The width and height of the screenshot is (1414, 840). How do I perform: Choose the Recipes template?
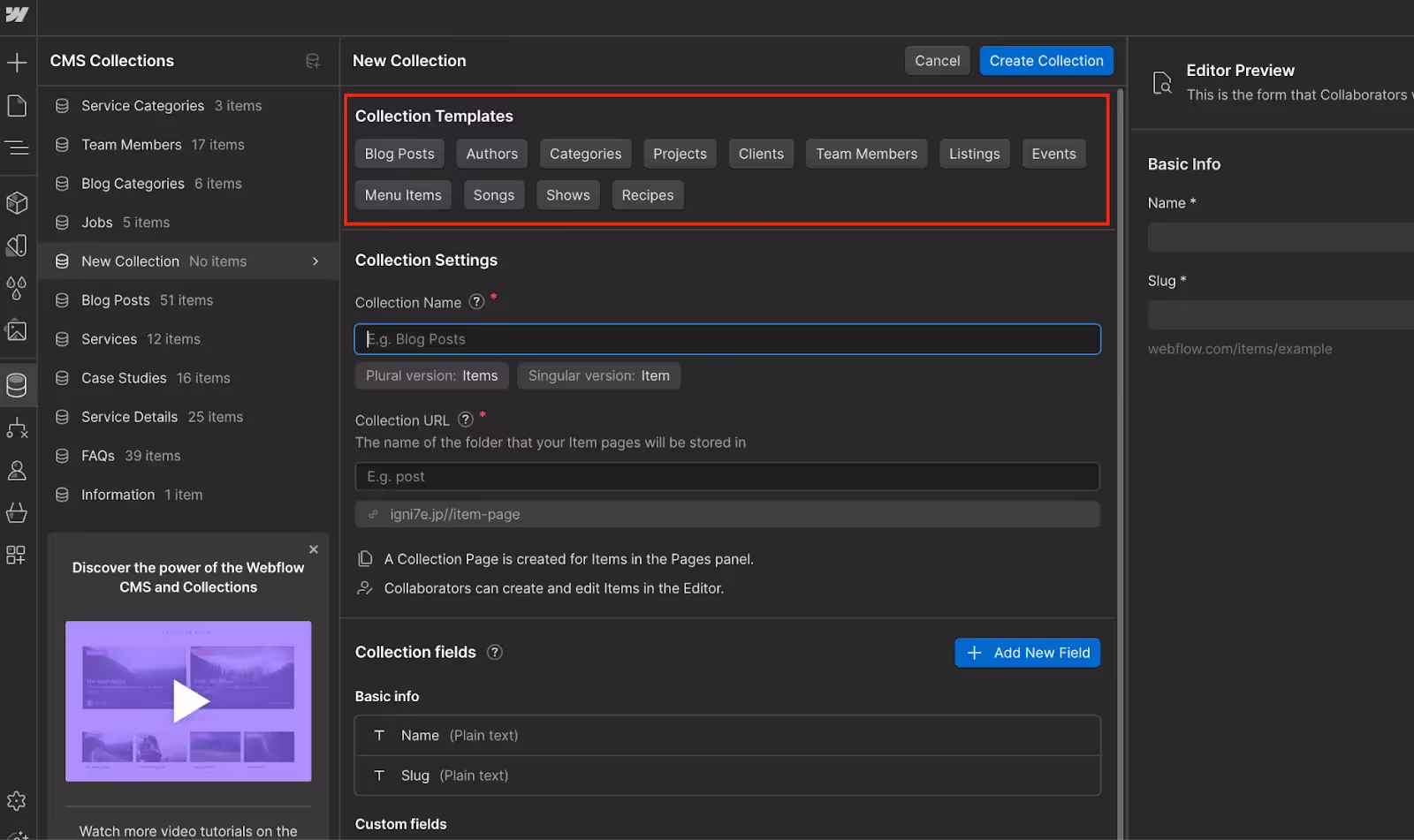pos(648,195)
